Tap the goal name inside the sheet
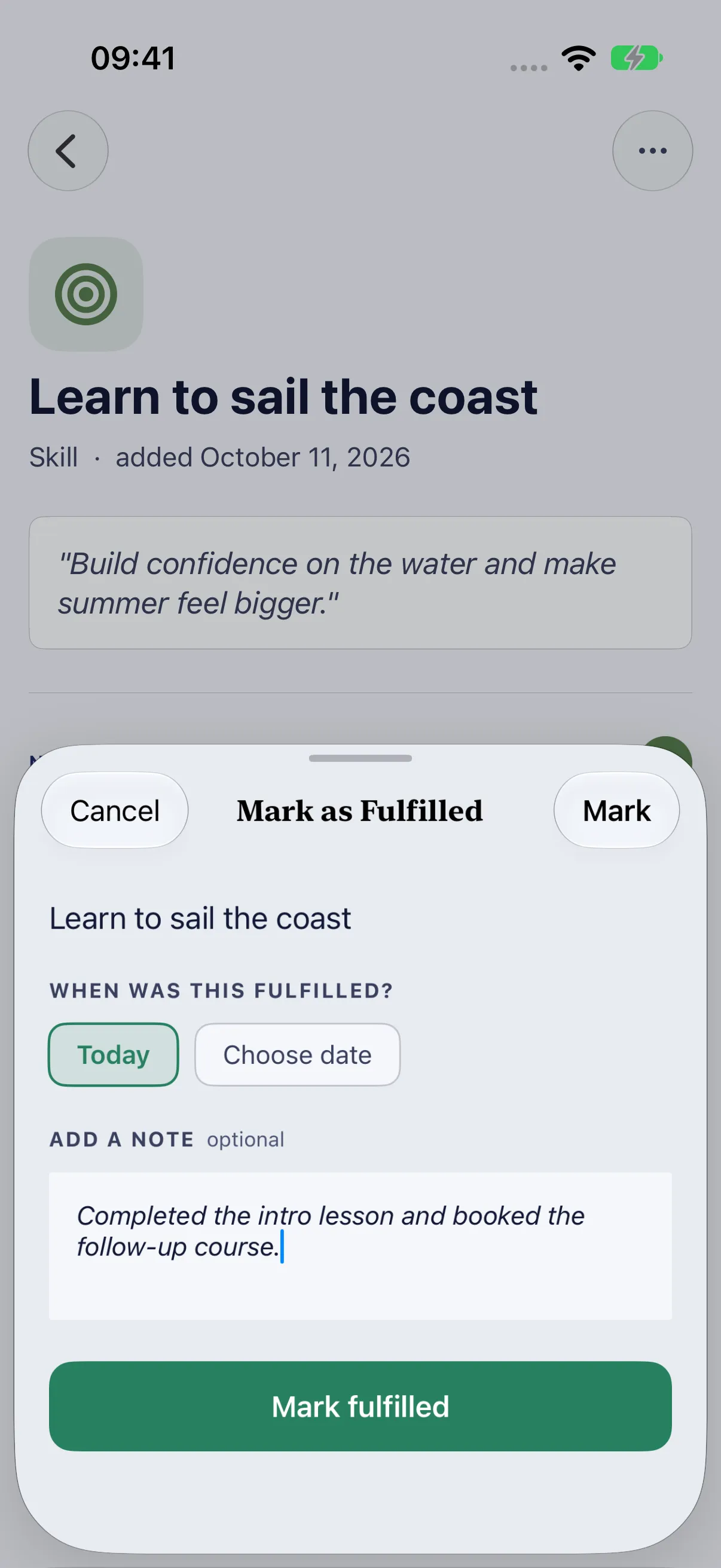Image resolution: width=721 pixels, height=1568 pixels. [x=200, y=918]
